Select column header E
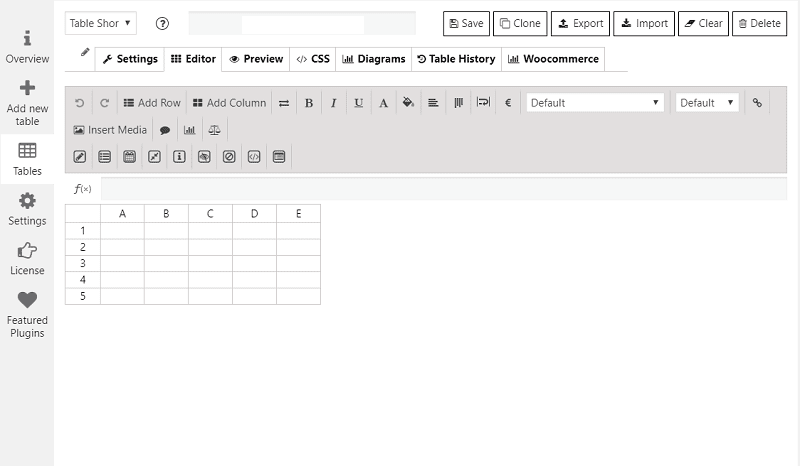This screenshot has width=800, height=466. coord(298,213)
